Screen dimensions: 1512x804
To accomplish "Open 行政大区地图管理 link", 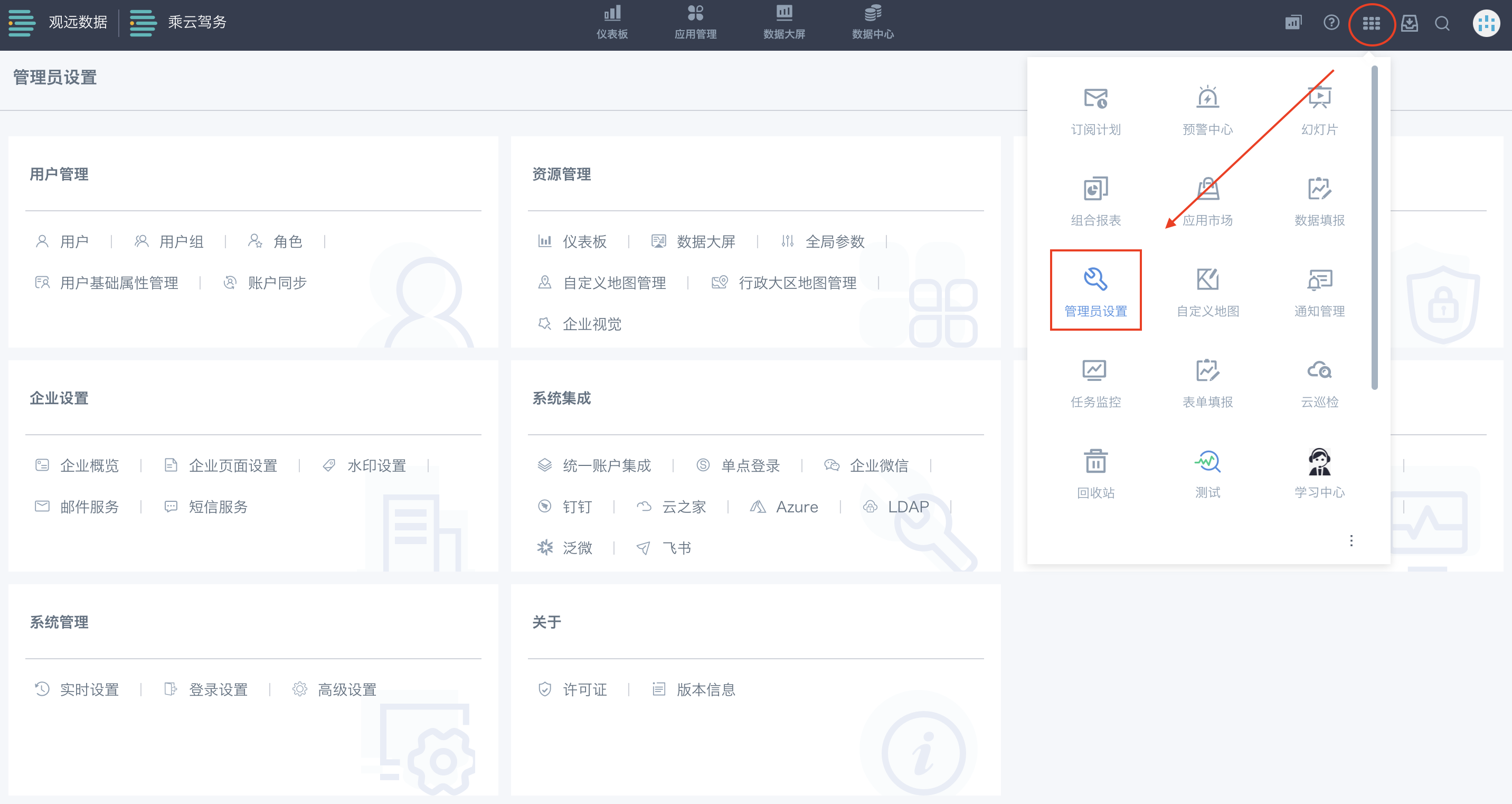I will (783, 283).
